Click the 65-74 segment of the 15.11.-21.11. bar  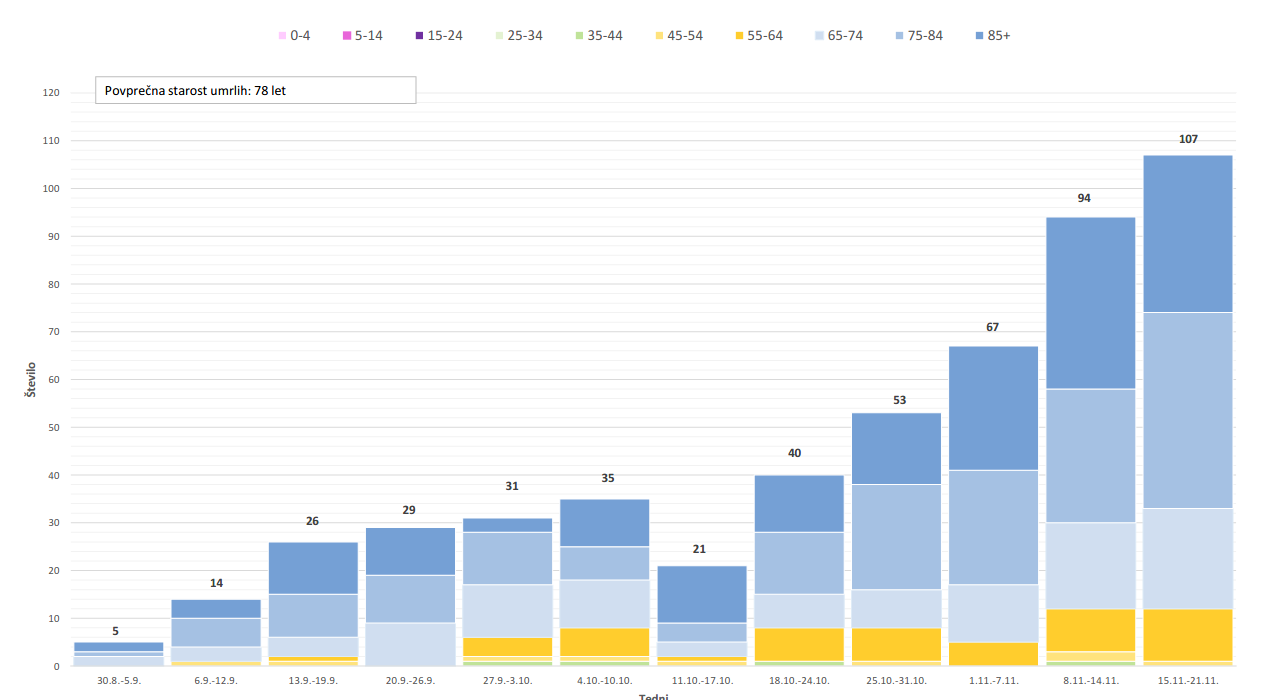tap(1188, 559)
